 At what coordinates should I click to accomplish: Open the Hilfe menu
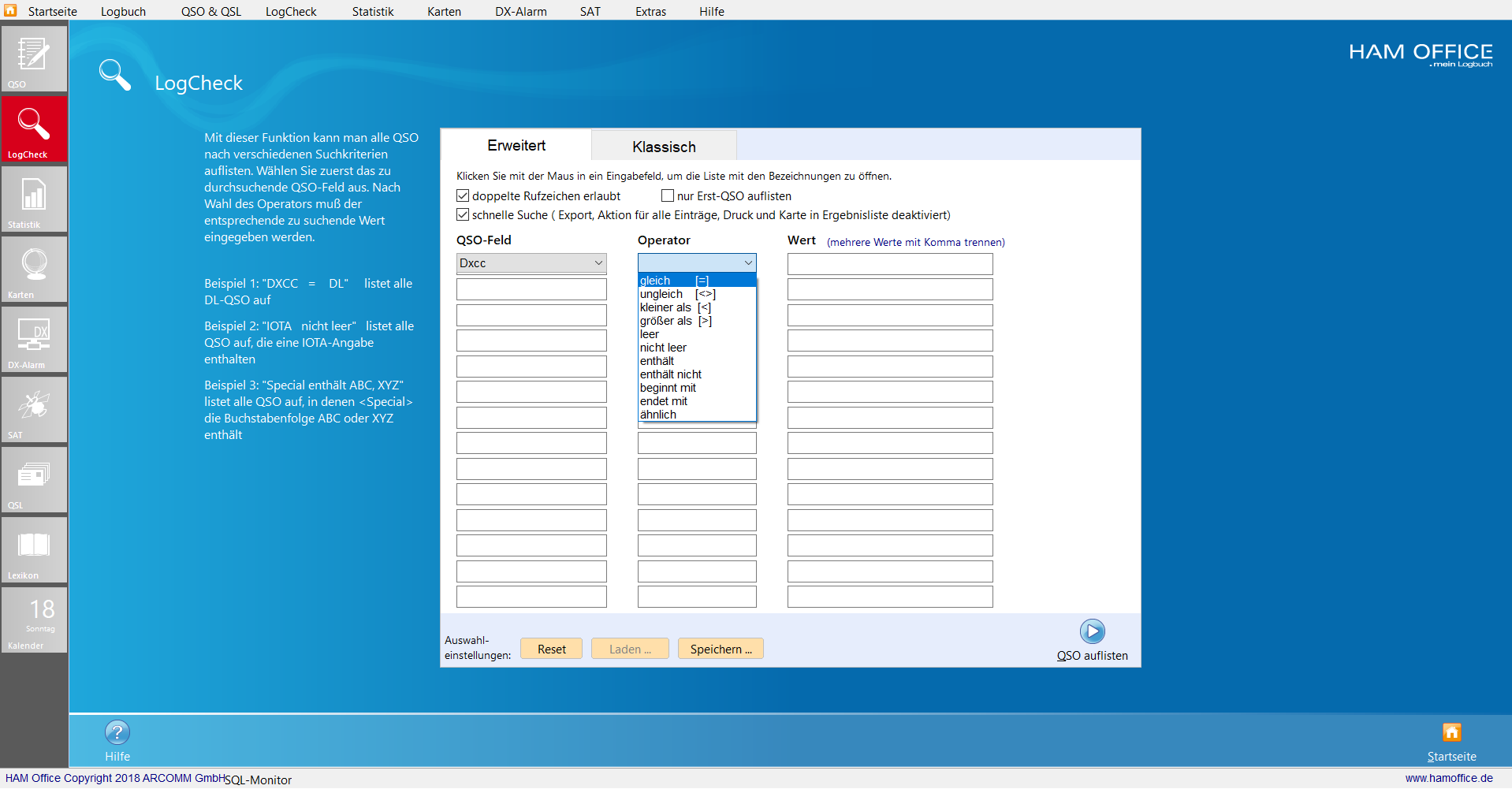(712, 11)
